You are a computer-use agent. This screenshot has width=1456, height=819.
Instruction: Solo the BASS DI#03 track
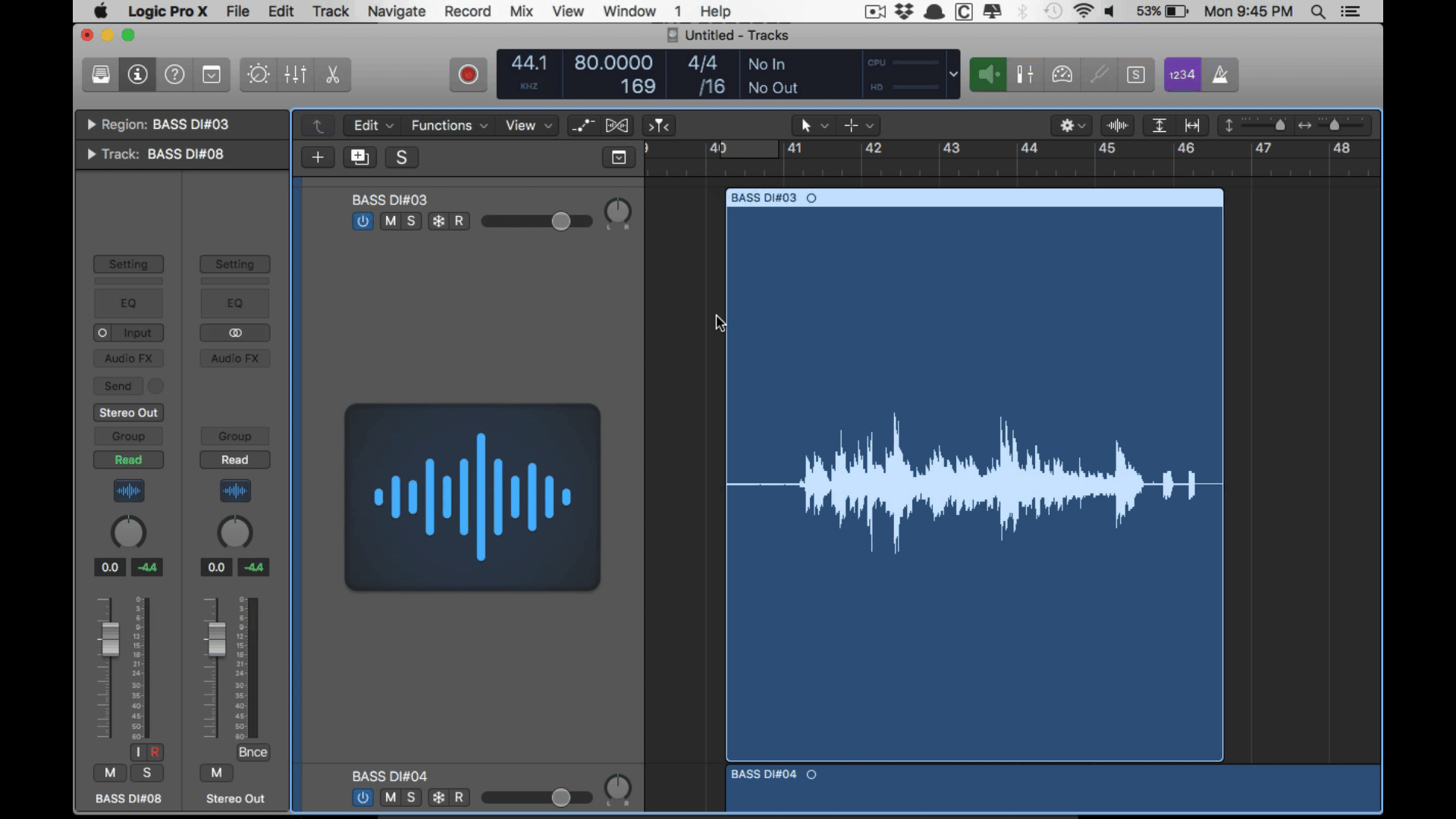click(411, 221)
